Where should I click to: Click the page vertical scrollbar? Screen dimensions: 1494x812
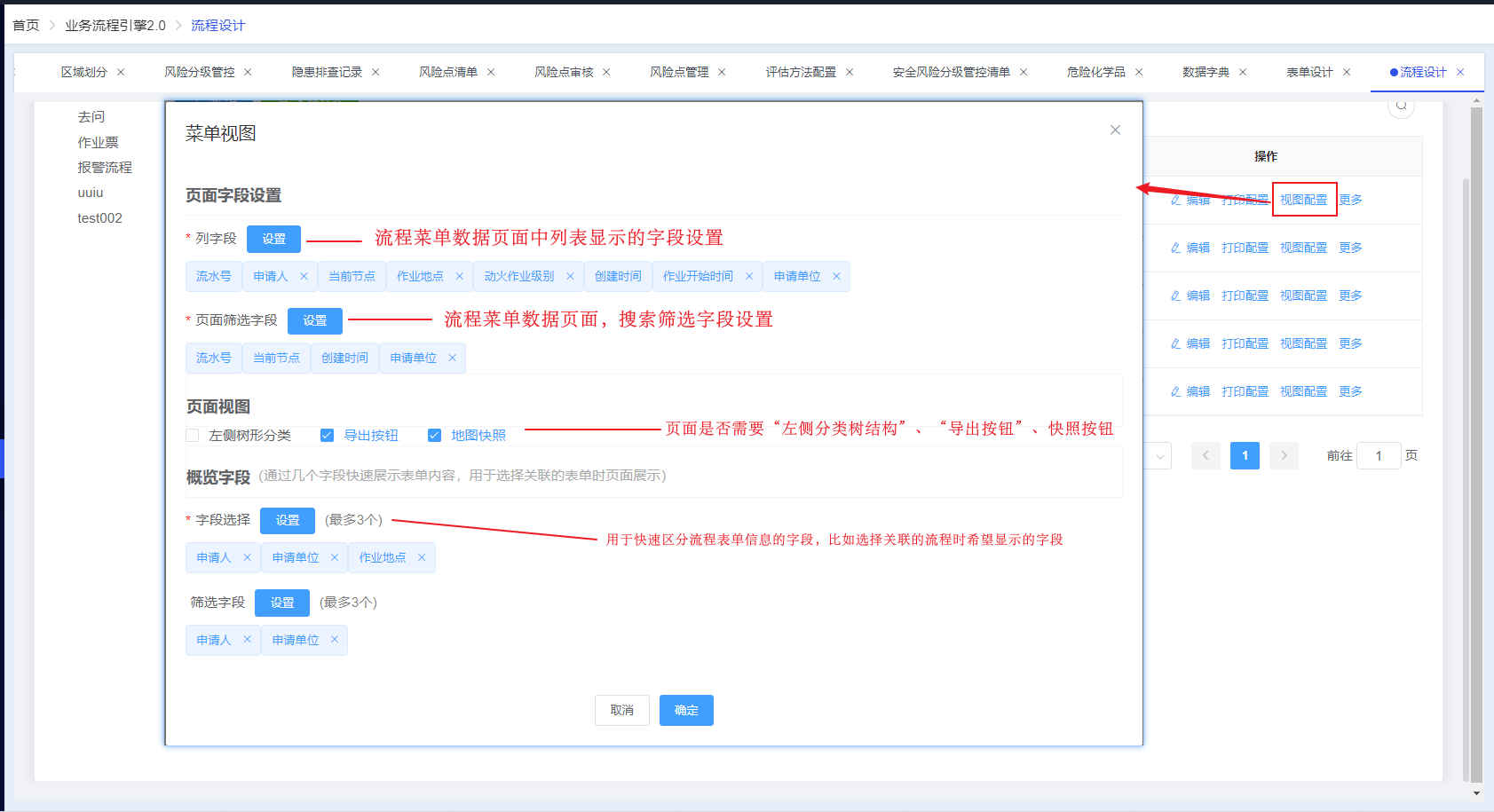(x=1476, y=444)
